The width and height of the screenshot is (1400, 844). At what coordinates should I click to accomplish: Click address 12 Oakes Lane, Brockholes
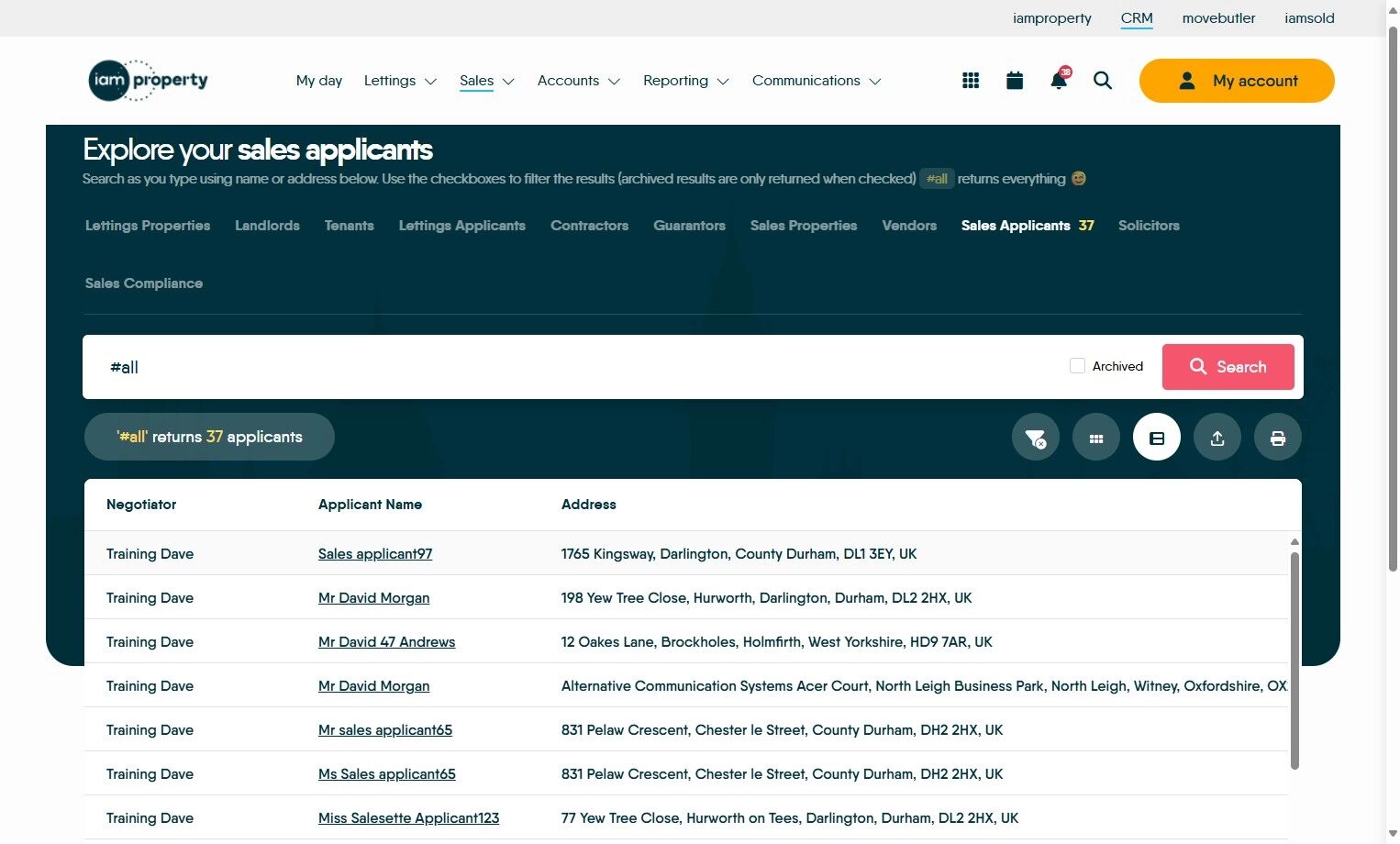[777, 642]
